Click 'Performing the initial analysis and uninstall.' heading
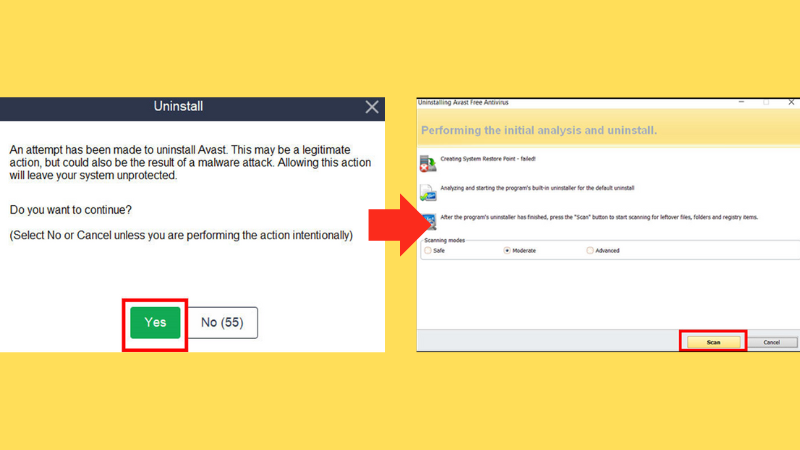 [539, 130]
